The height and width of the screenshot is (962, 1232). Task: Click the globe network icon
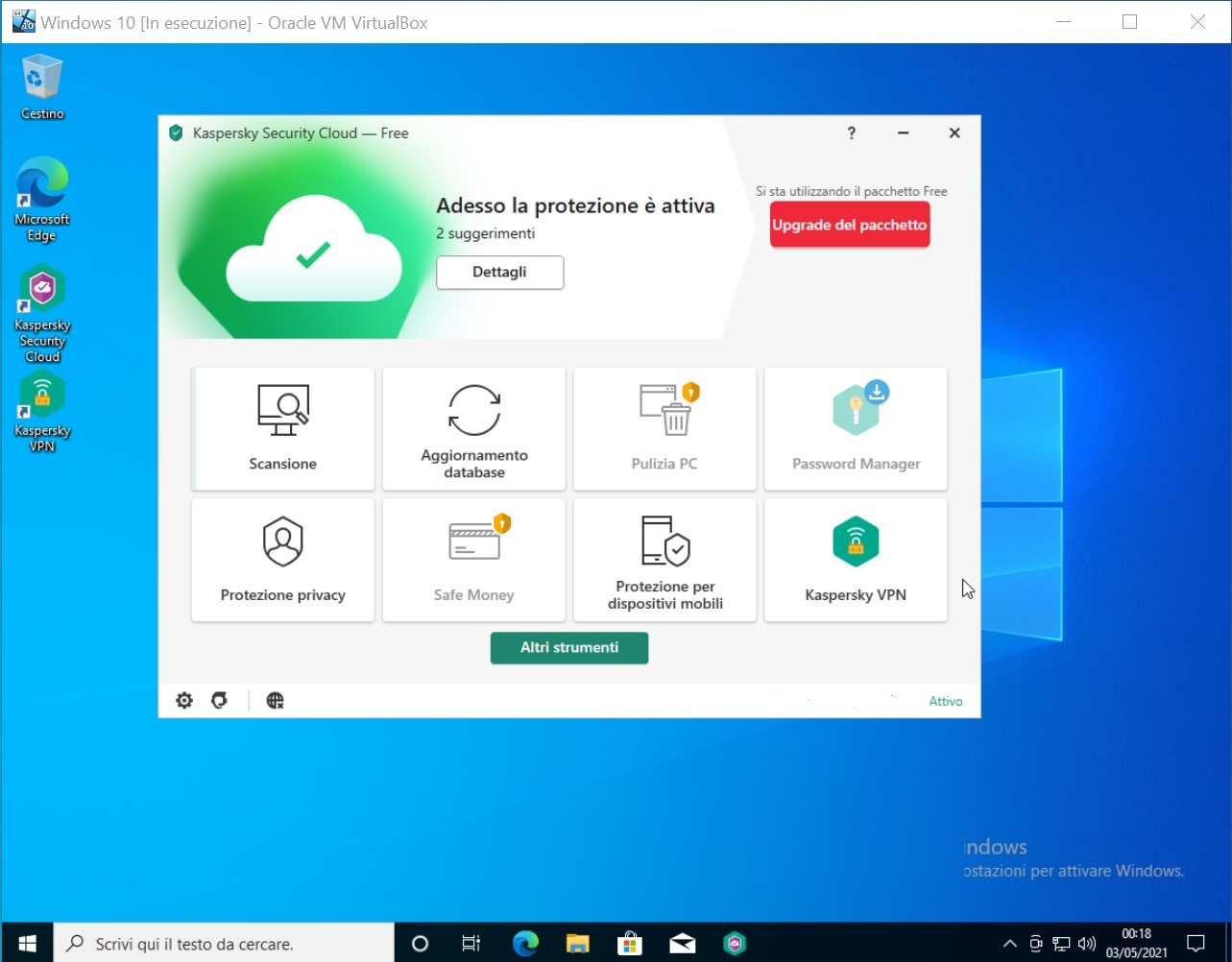pyautogui.click(x=275, y=701)
